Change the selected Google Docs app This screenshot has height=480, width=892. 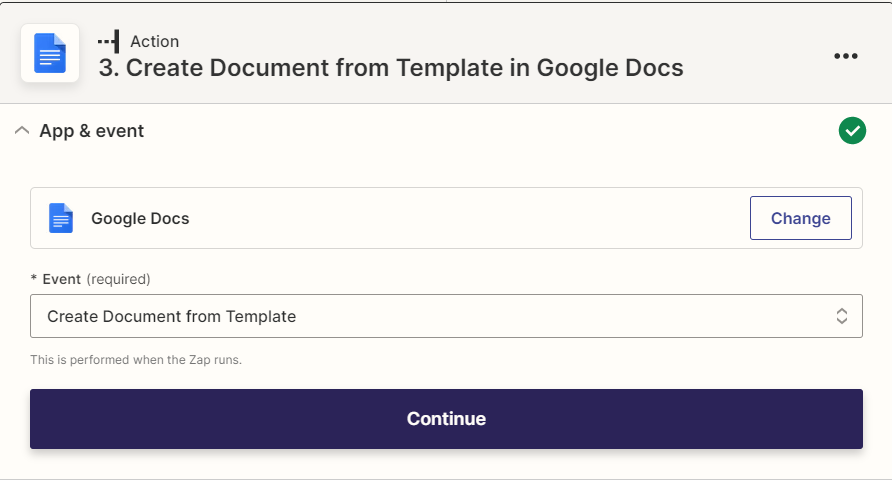tap(800, 218)
